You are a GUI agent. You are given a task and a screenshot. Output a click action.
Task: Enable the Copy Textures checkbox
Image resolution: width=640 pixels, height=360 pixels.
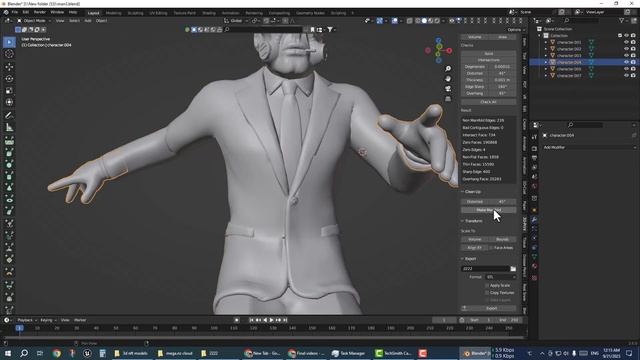[x=487, y=293]
